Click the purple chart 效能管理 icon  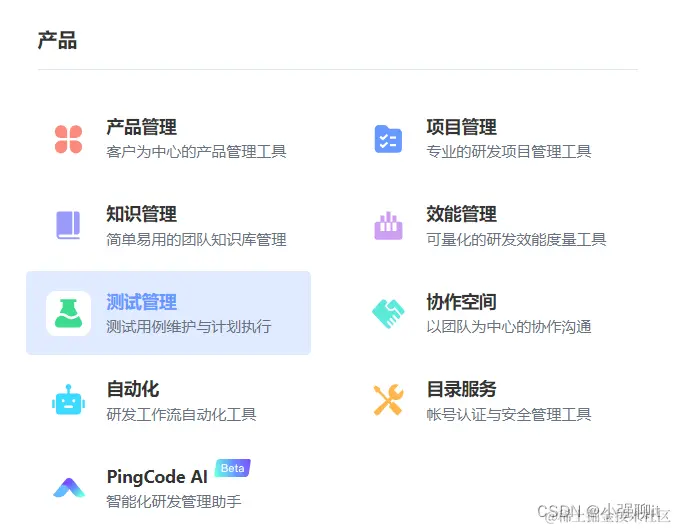tap(388, 226)
